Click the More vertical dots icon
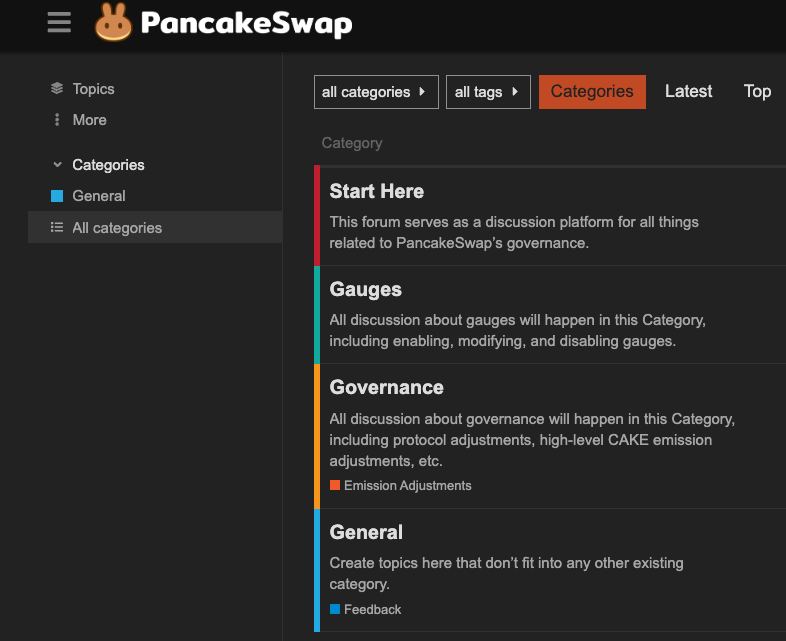The image size is (786, 641). [57, 120]
